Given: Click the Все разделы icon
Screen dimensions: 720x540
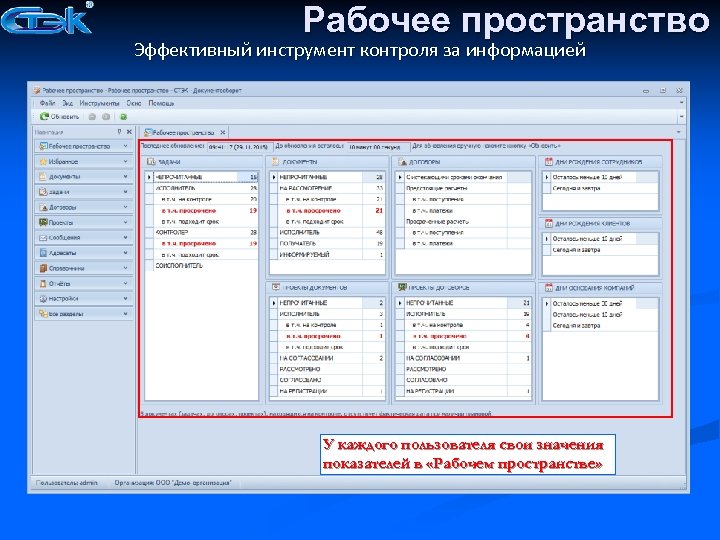Looking at the screenshot, I should [43, 314].
